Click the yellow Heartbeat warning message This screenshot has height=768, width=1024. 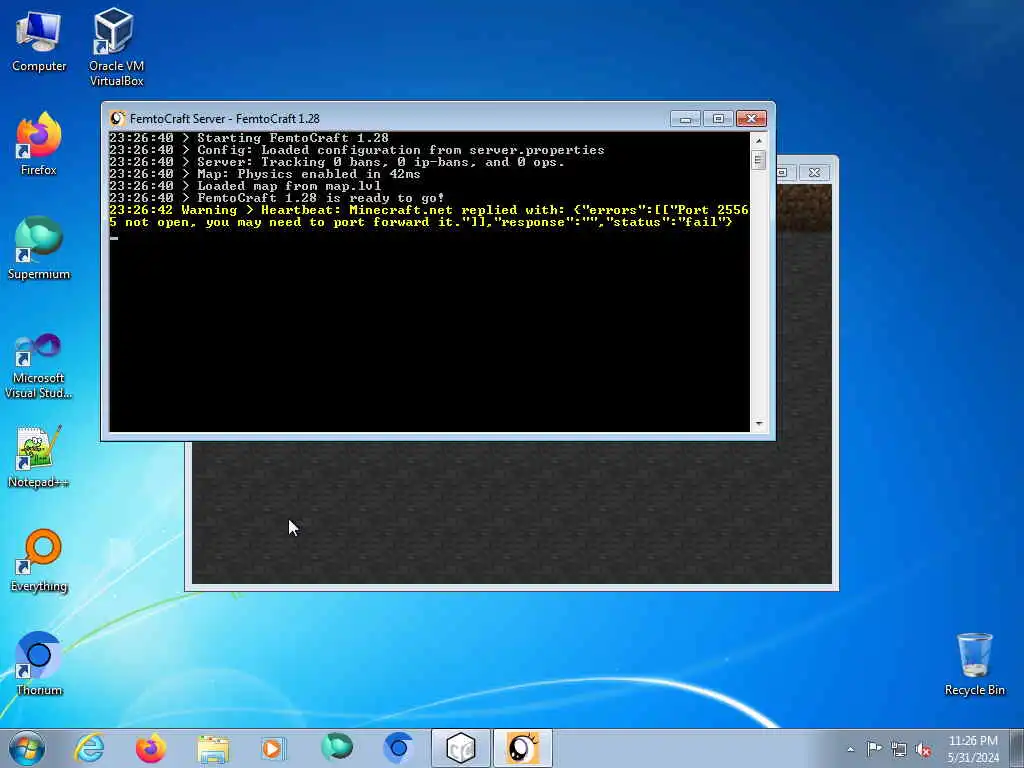(x=428, y=216)
